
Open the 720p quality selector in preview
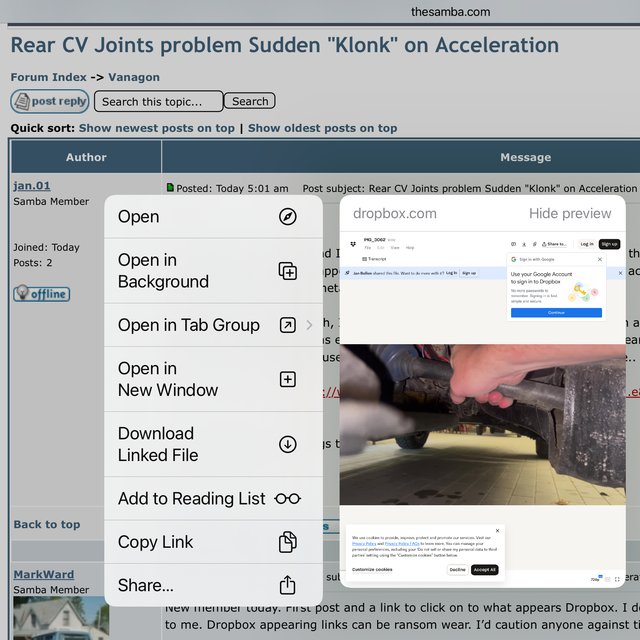pyautogui.click(x=596, y=579)
